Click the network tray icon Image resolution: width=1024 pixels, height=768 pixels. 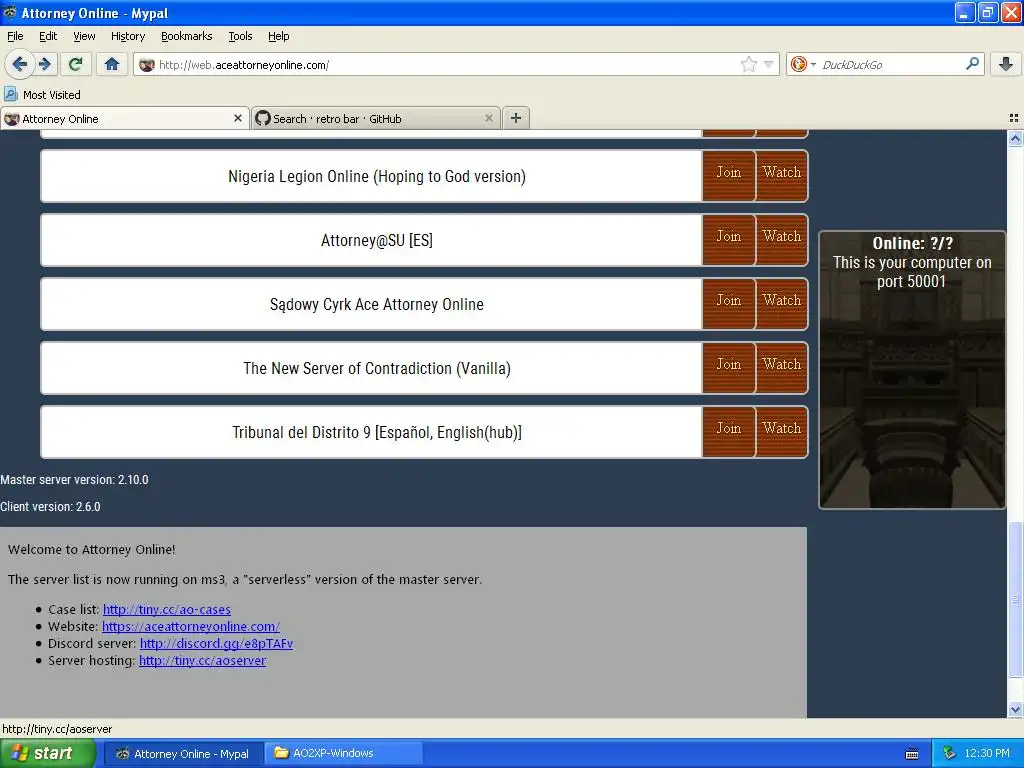(949, 754)
